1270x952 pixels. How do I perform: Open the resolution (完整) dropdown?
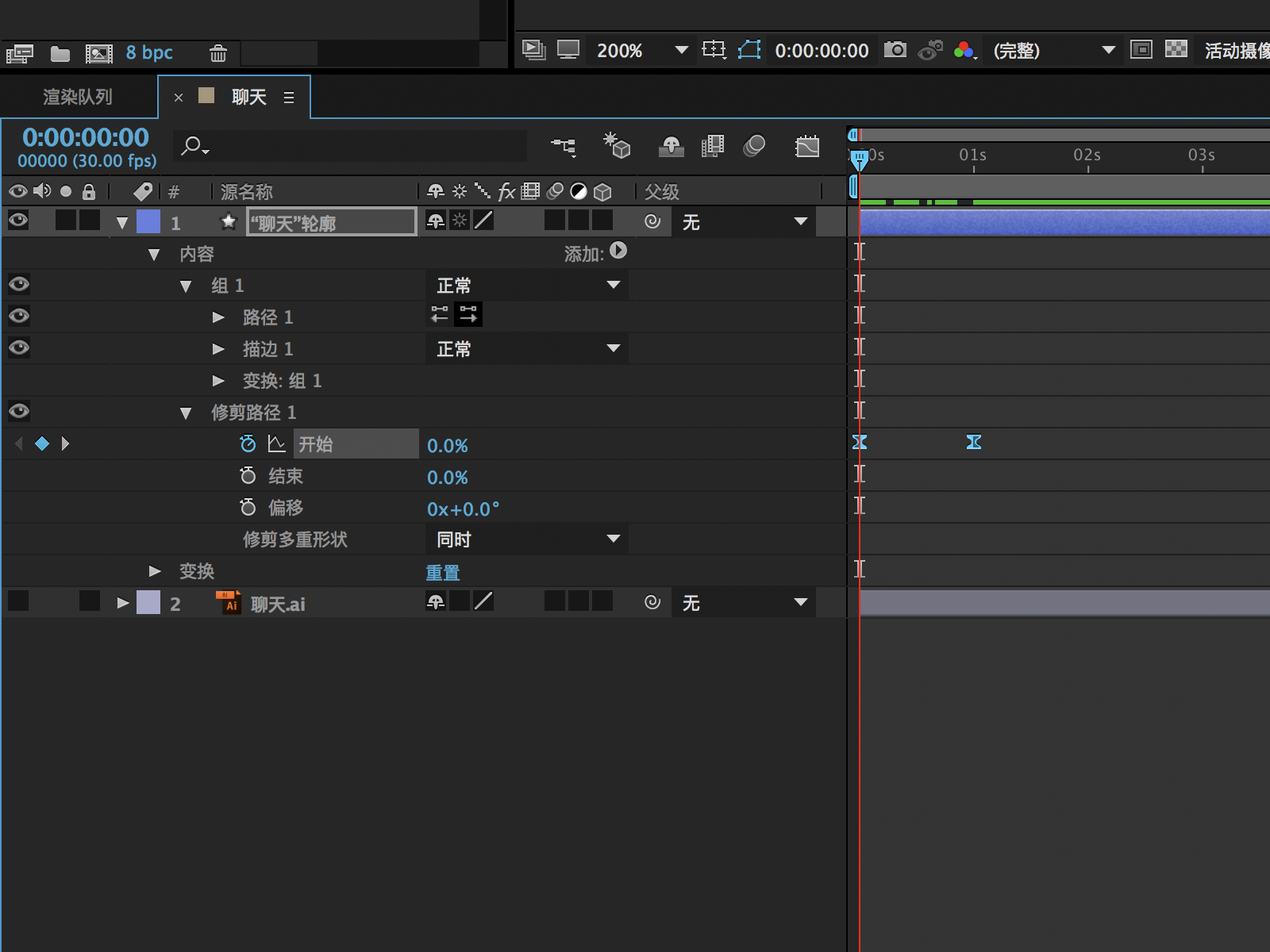tap(1054, 51)
